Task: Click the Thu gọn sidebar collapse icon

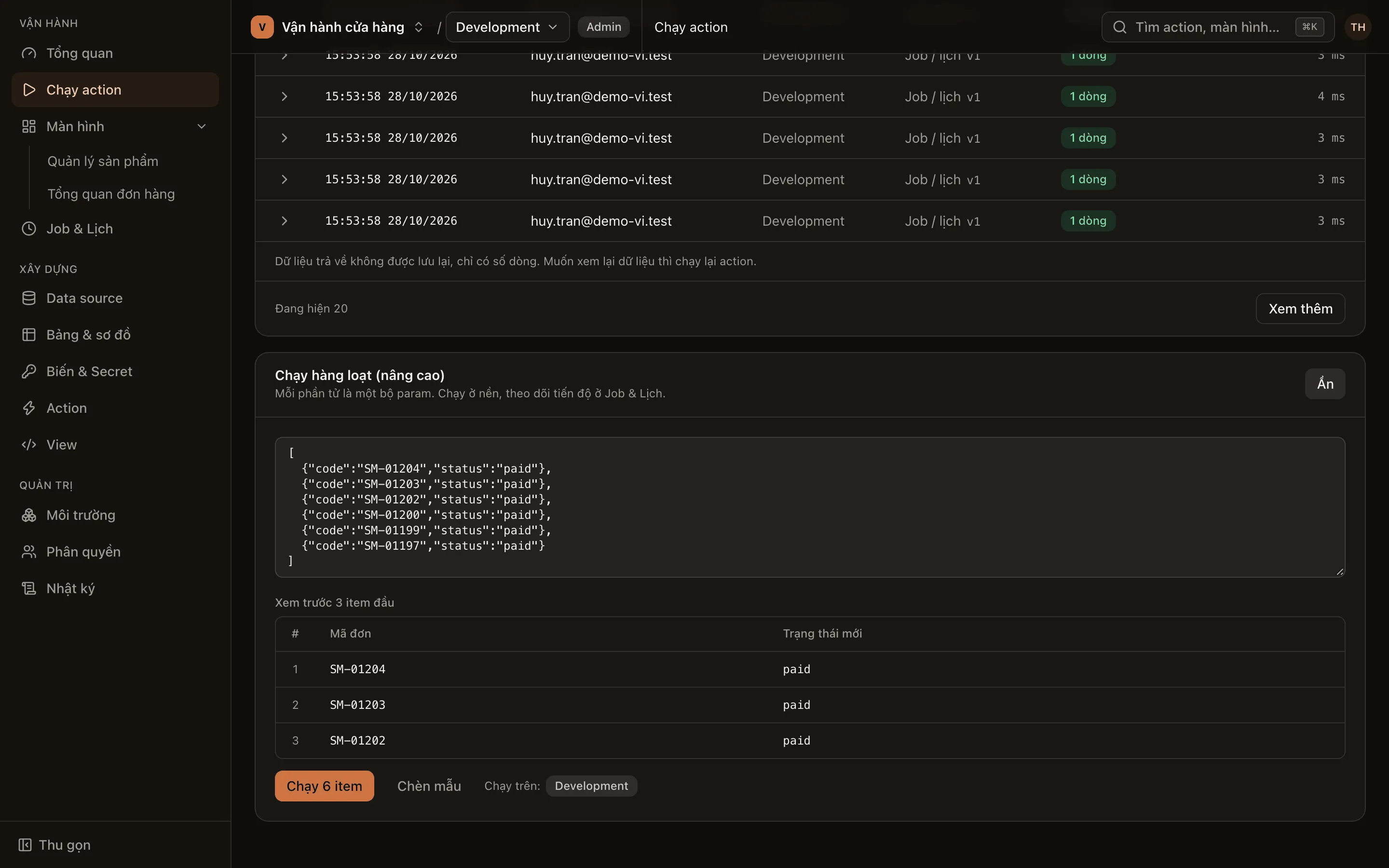Action: pos(25,845)
